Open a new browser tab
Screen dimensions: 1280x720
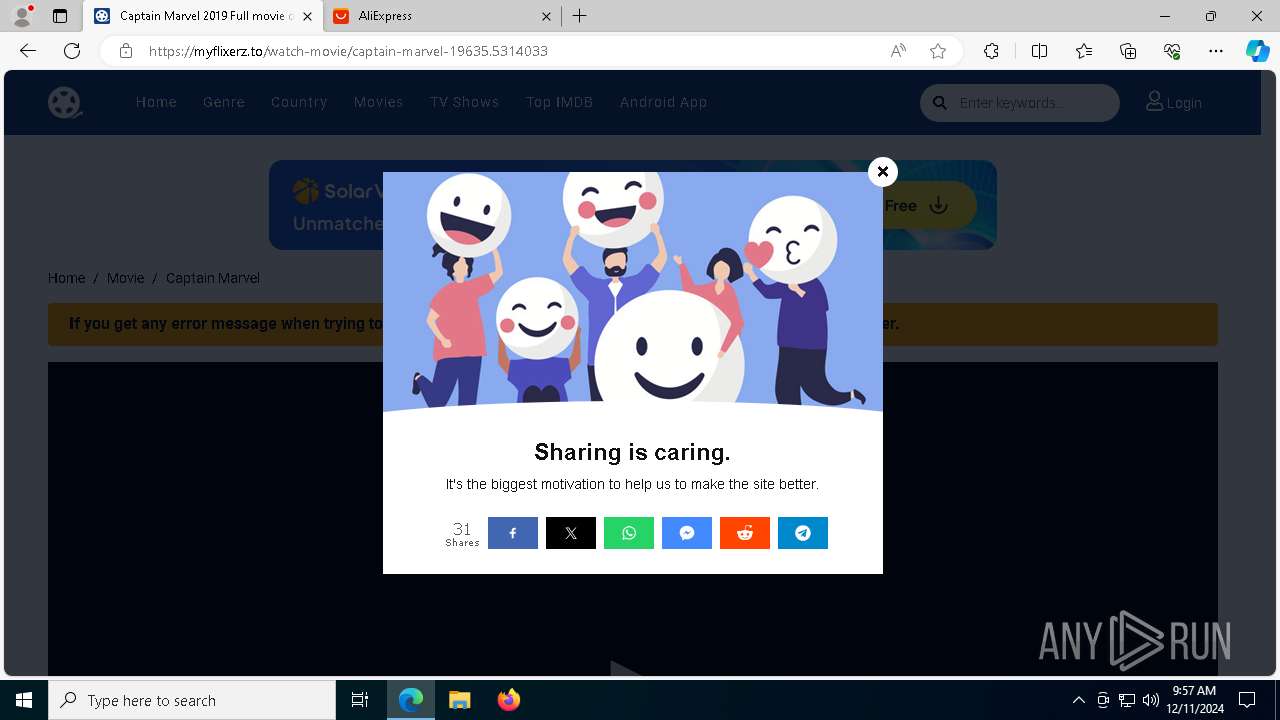pos(580,16)
